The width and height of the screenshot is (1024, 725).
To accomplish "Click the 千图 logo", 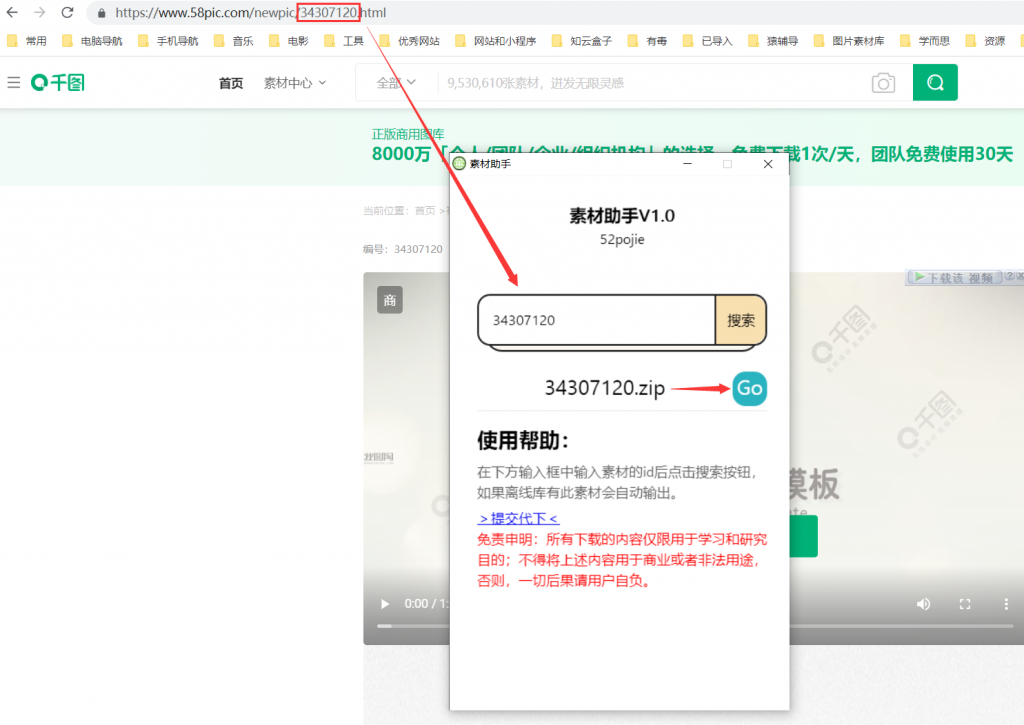I will click(x=57, y=83).
